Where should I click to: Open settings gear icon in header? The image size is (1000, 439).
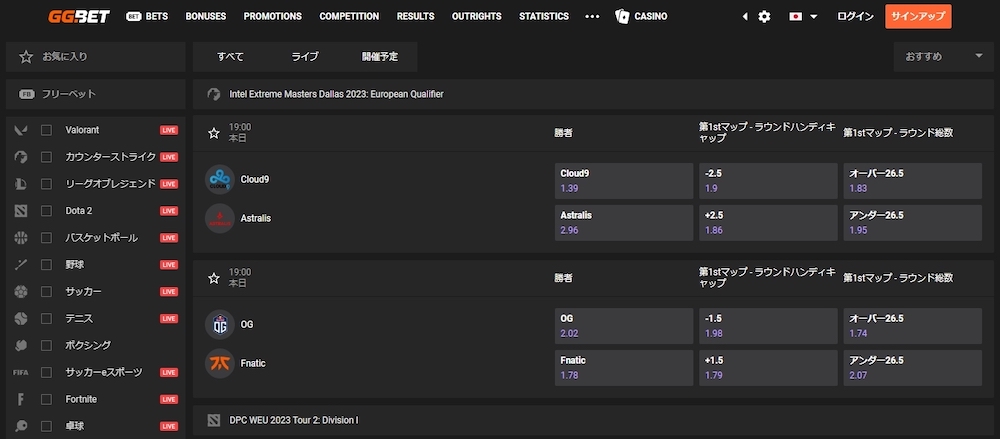point(764,17)
